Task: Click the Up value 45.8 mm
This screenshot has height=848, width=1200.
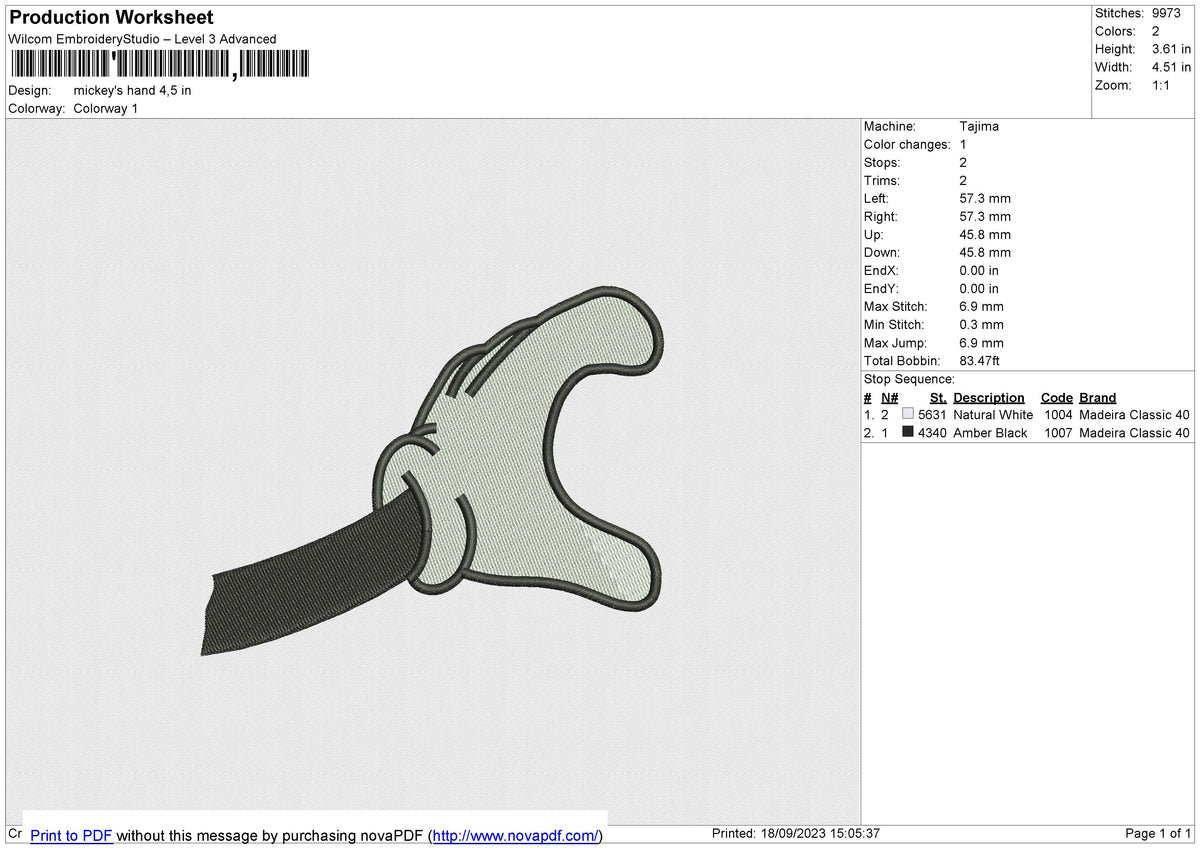Action: (x=985, y=235)
